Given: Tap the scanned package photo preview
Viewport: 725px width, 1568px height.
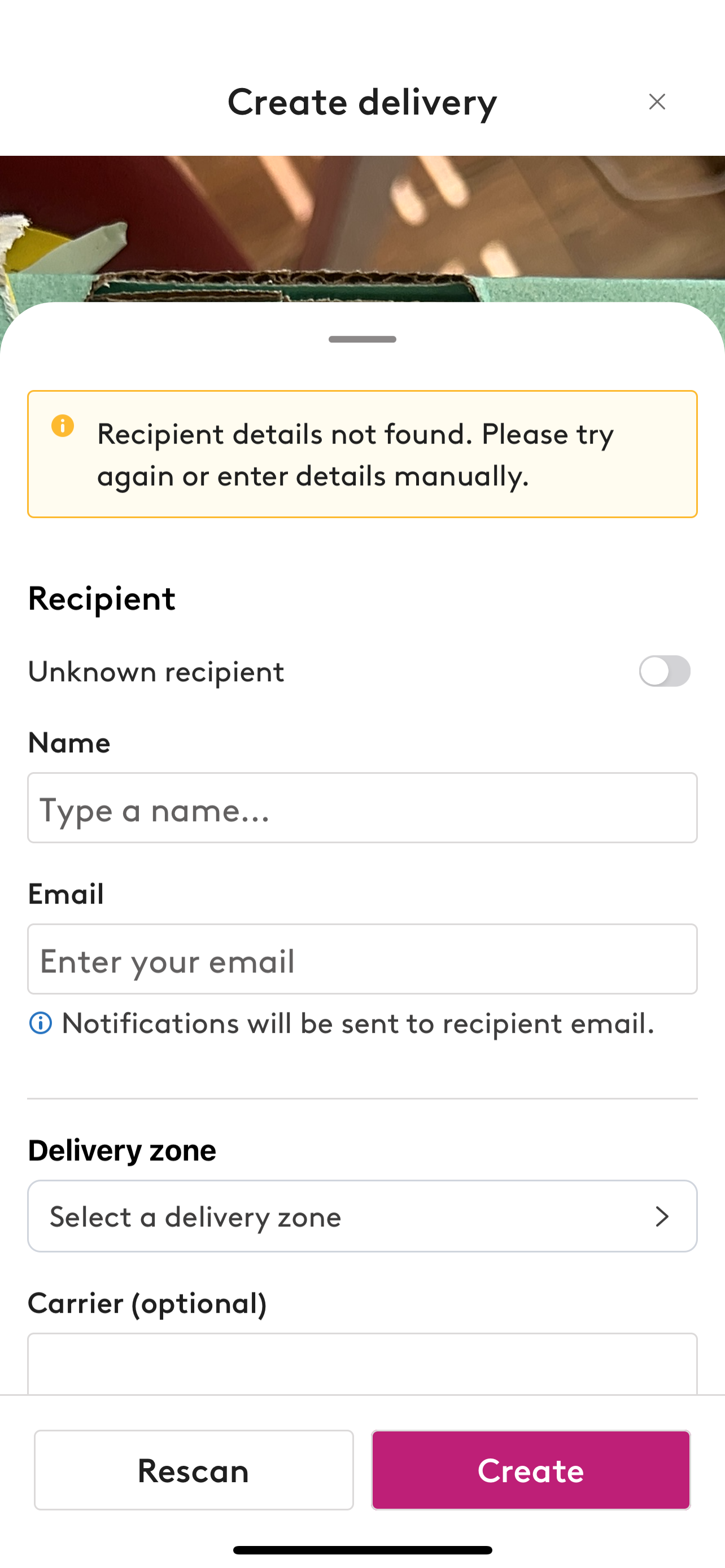Looking at the screenshot, I should point(362,229).
